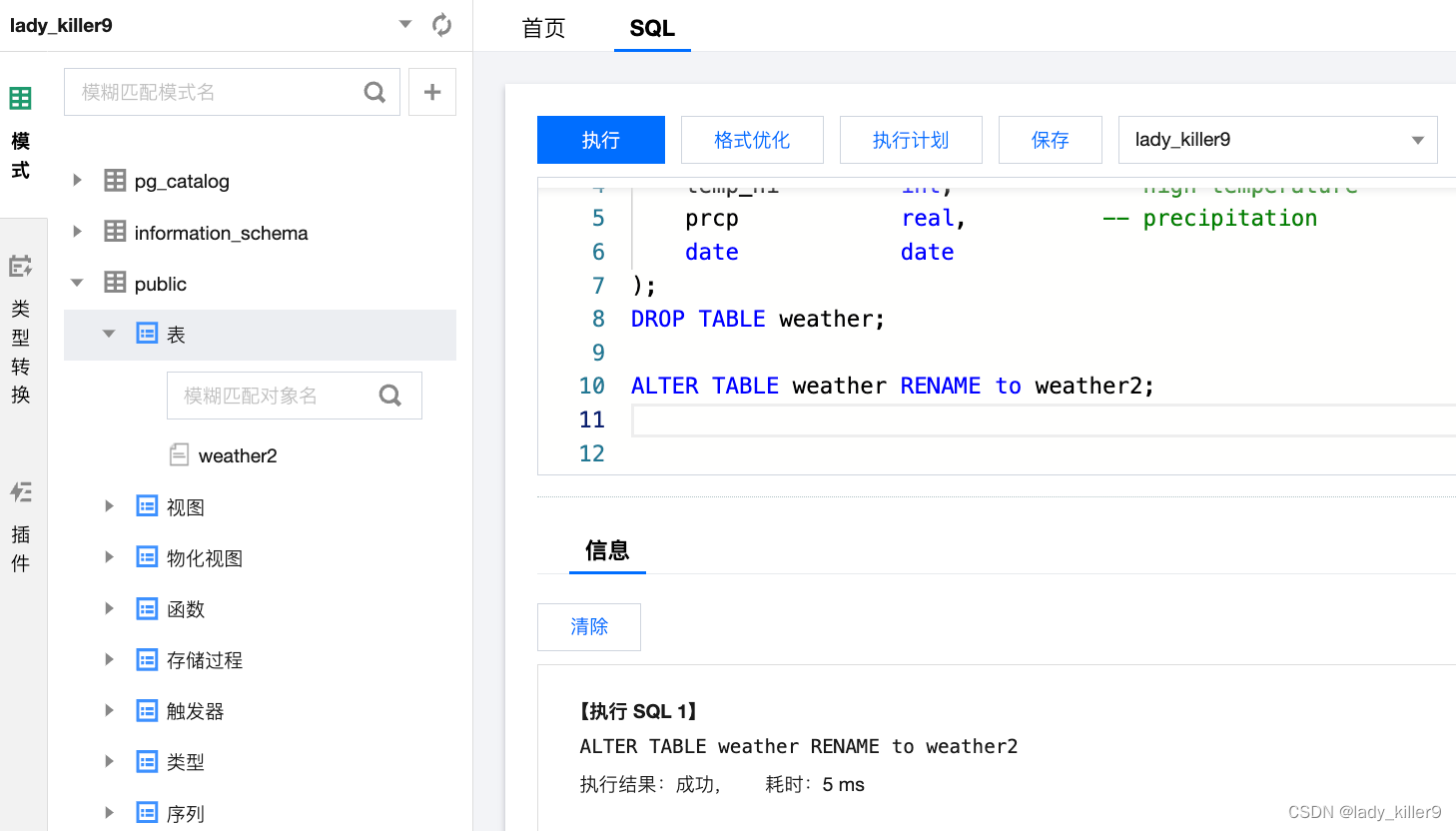This screenshot has height=831, width=1456.
Task: Click line number 12 in editor
Action: click(x=592, y=453)
